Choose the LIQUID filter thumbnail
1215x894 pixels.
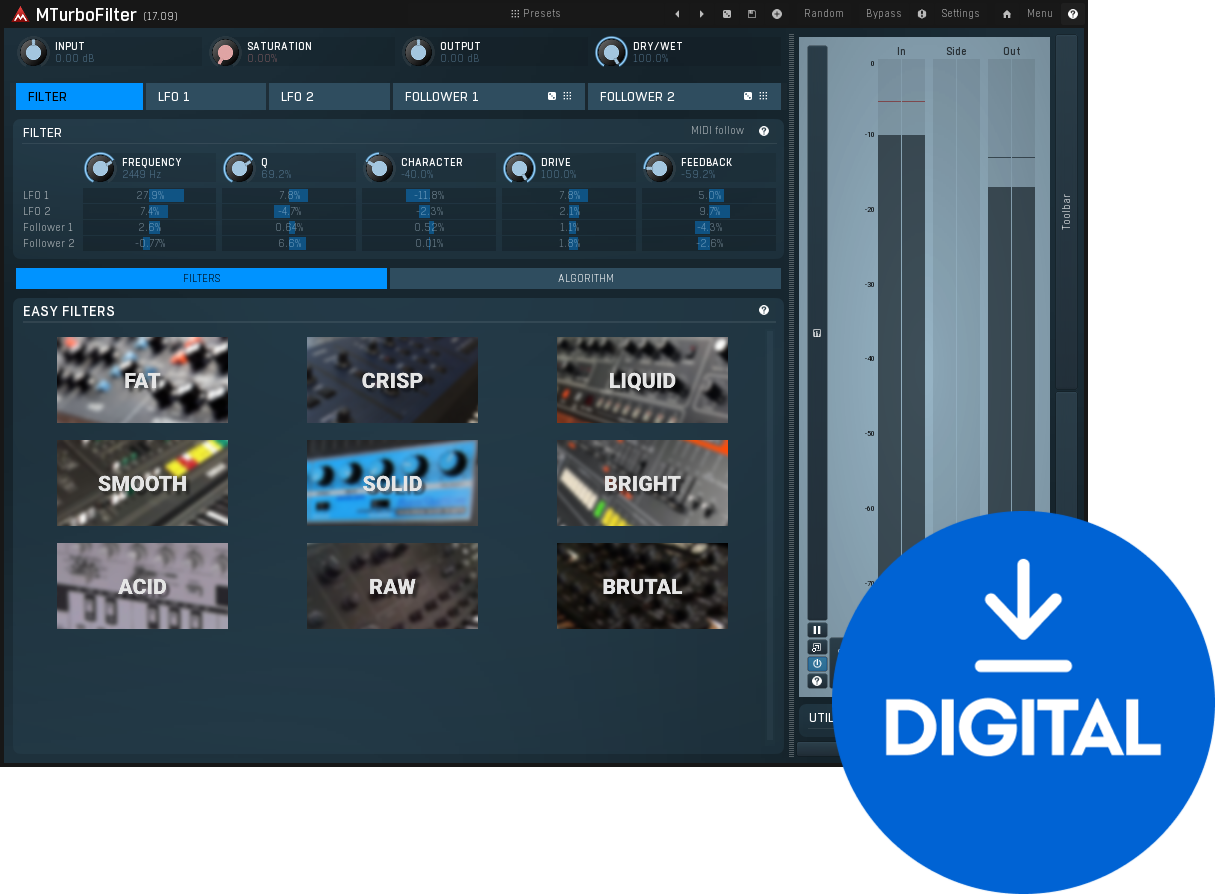point(642,380)
